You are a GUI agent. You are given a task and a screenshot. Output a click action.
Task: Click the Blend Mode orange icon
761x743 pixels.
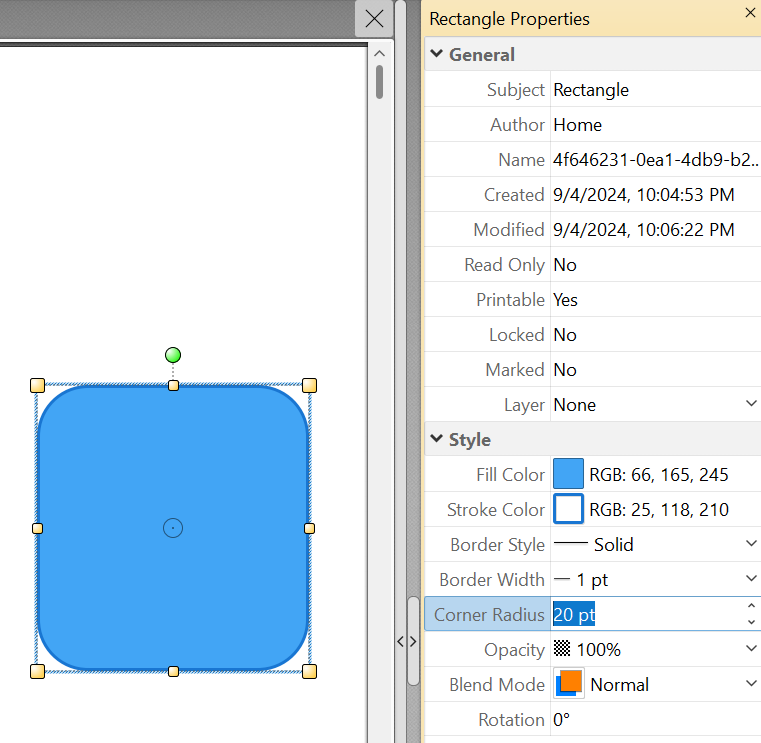[568, 684]
